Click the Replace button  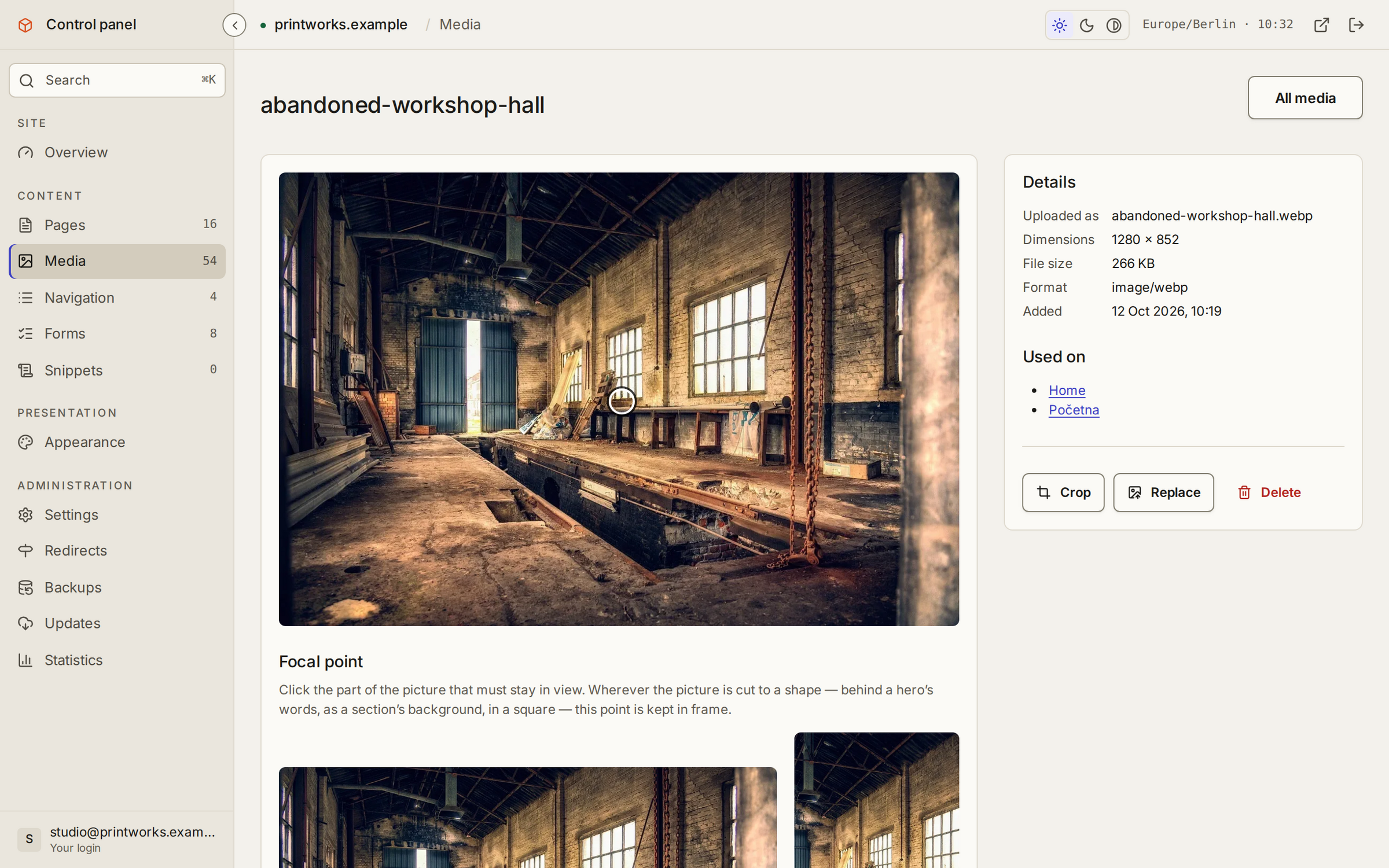pyautogui.click(x=1163, y=492)
